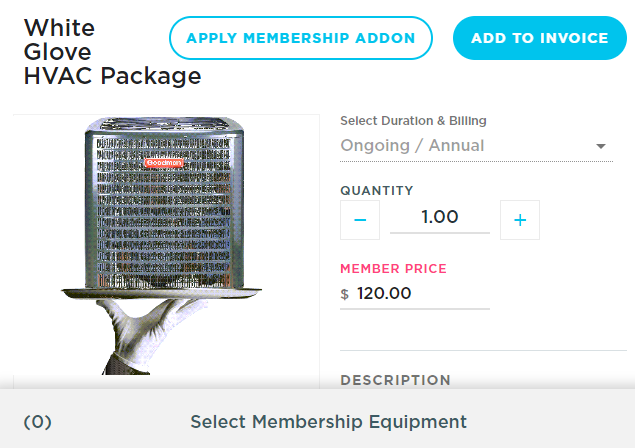Screen dimensions: 635x448
Task: Select the Description section heading
Action: click(x=395, y=380)
